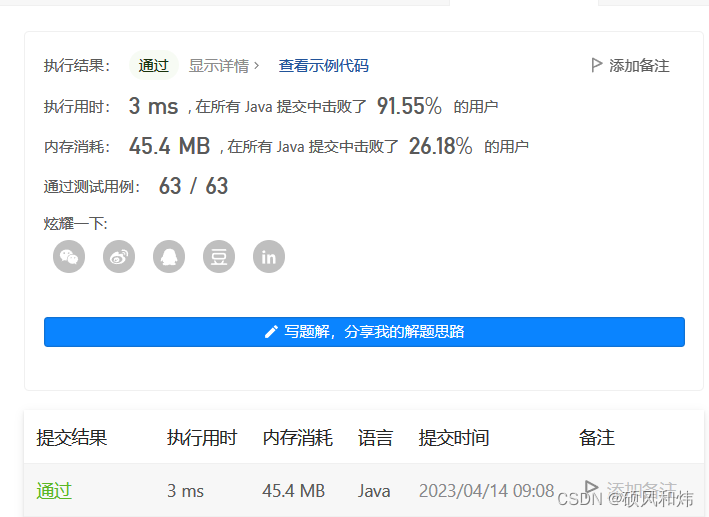This screenshot has width=709, height=517.
Task: Share result via the QQ penguin icon
Action: tap(169, 256)
